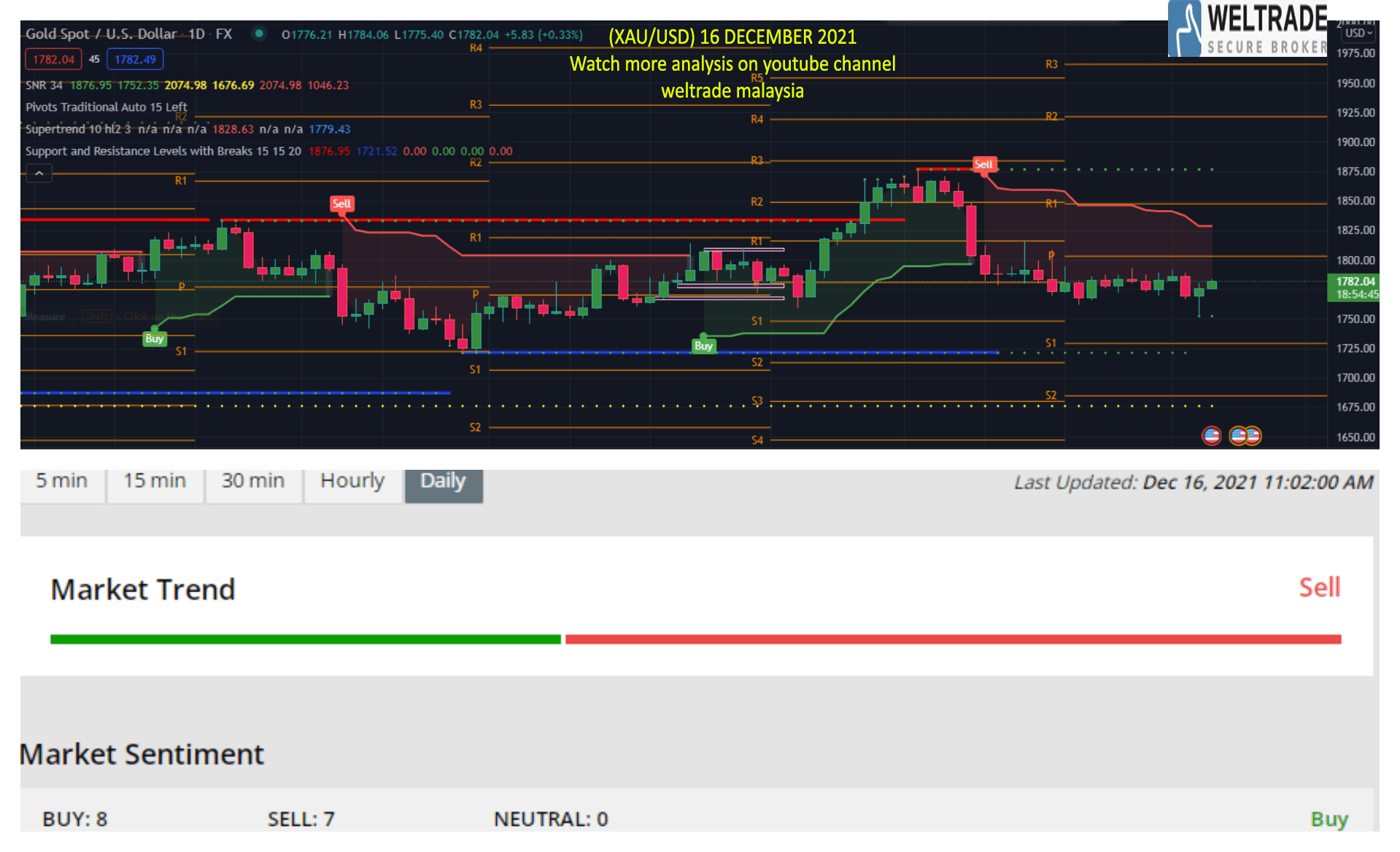The image size is (1400, 852).
Task: Click the first Sell signal marker
Action: tap(341, 204)
